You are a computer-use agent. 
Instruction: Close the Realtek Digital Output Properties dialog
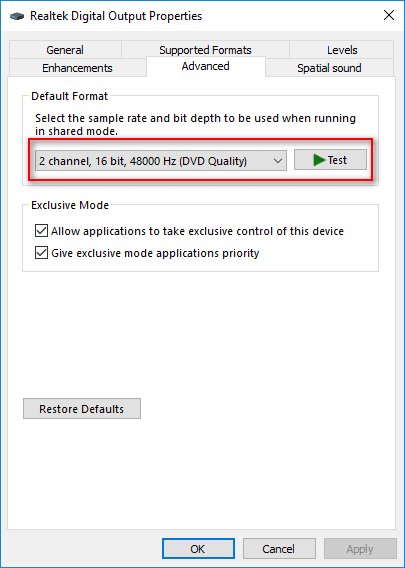(x=389, y=15)
